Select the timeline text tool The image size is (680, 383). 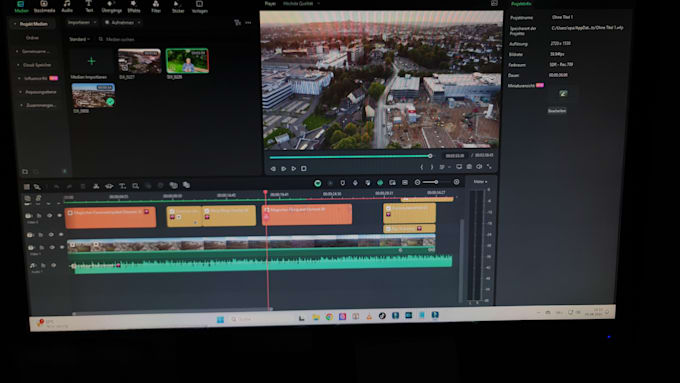pyautogui.click(x=122, y=186)
